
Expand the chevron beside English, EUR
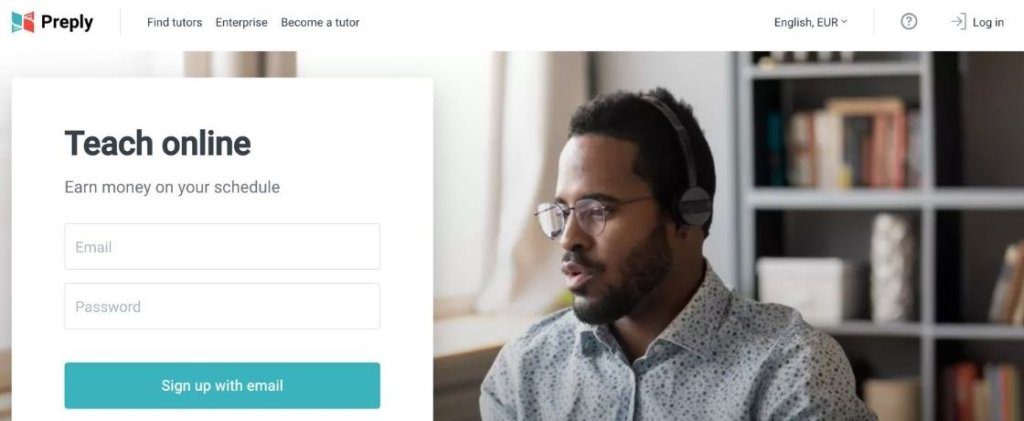(844, 22)
